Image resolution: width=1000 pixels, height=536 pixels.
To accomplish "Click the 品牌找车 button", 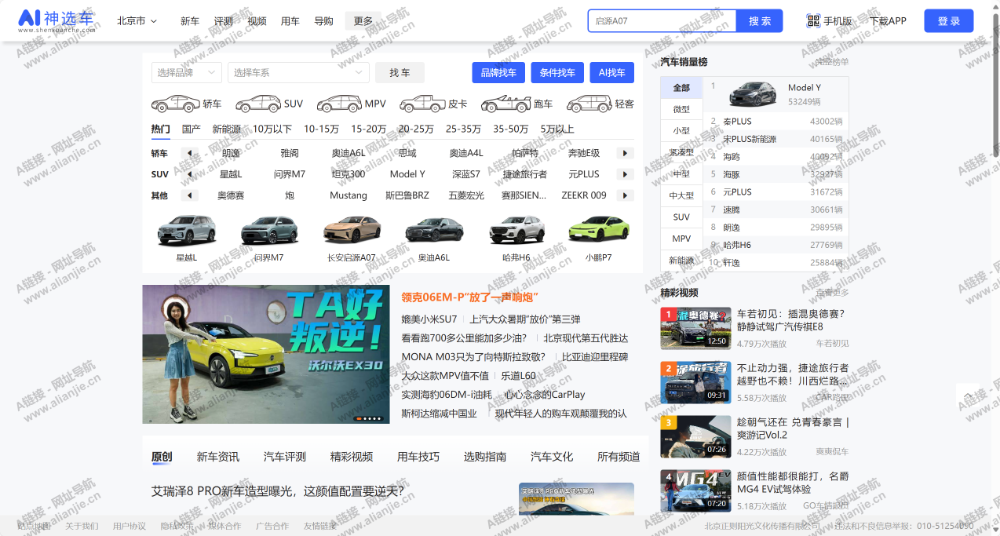I will point(498,73).
